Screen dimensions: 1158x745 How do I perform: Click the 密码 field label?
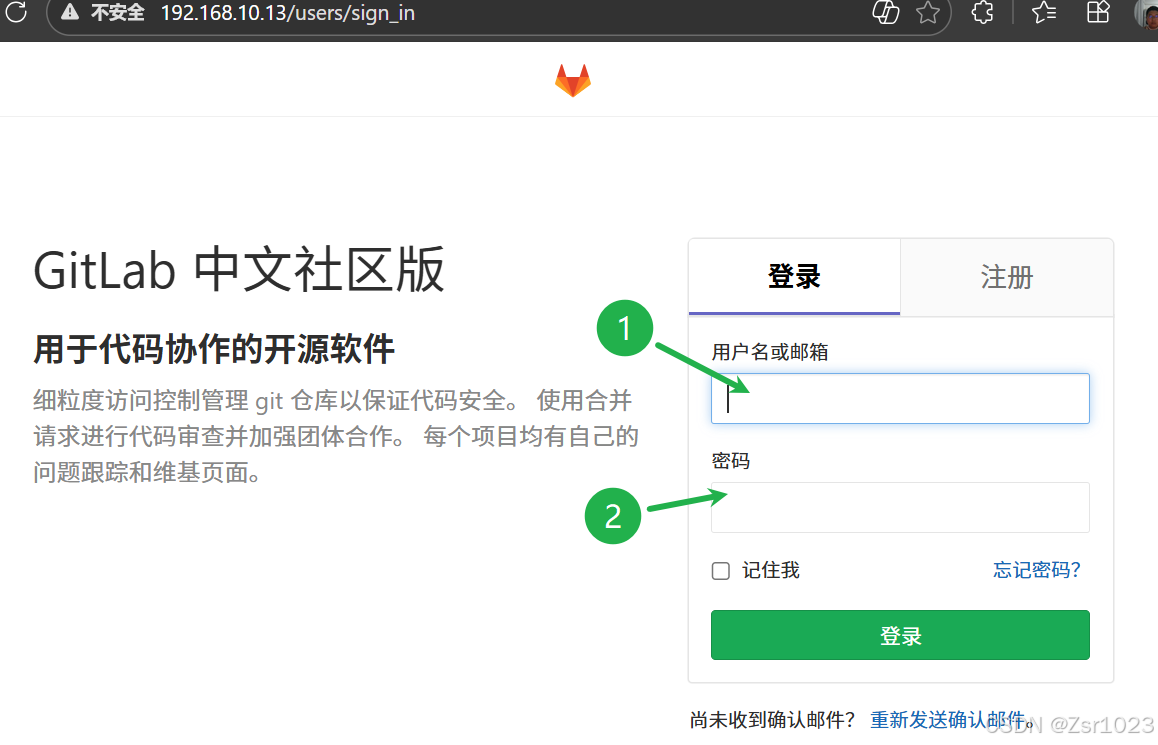coord(730,461)
